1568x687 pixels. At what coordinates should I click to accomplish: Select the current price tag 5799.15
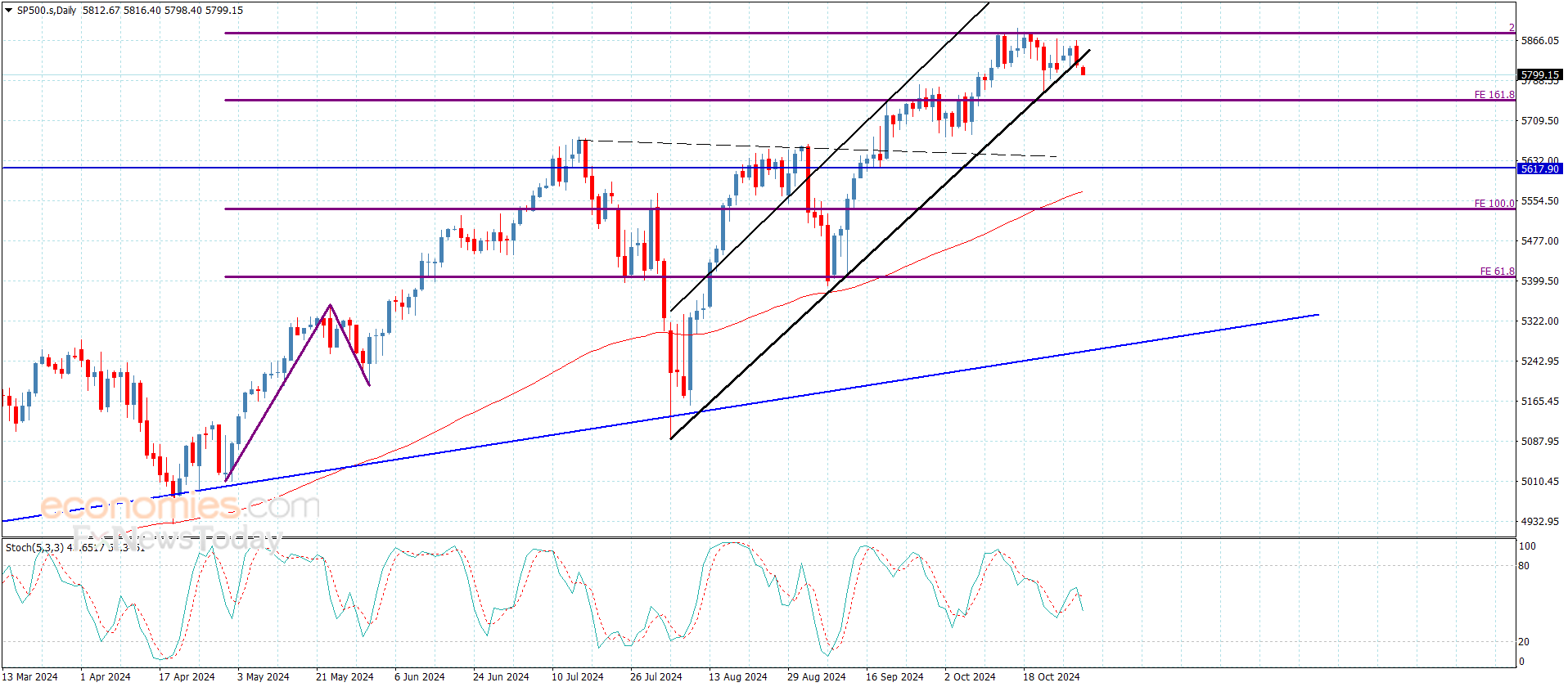pyautogui.click(x=1539, y=74)
